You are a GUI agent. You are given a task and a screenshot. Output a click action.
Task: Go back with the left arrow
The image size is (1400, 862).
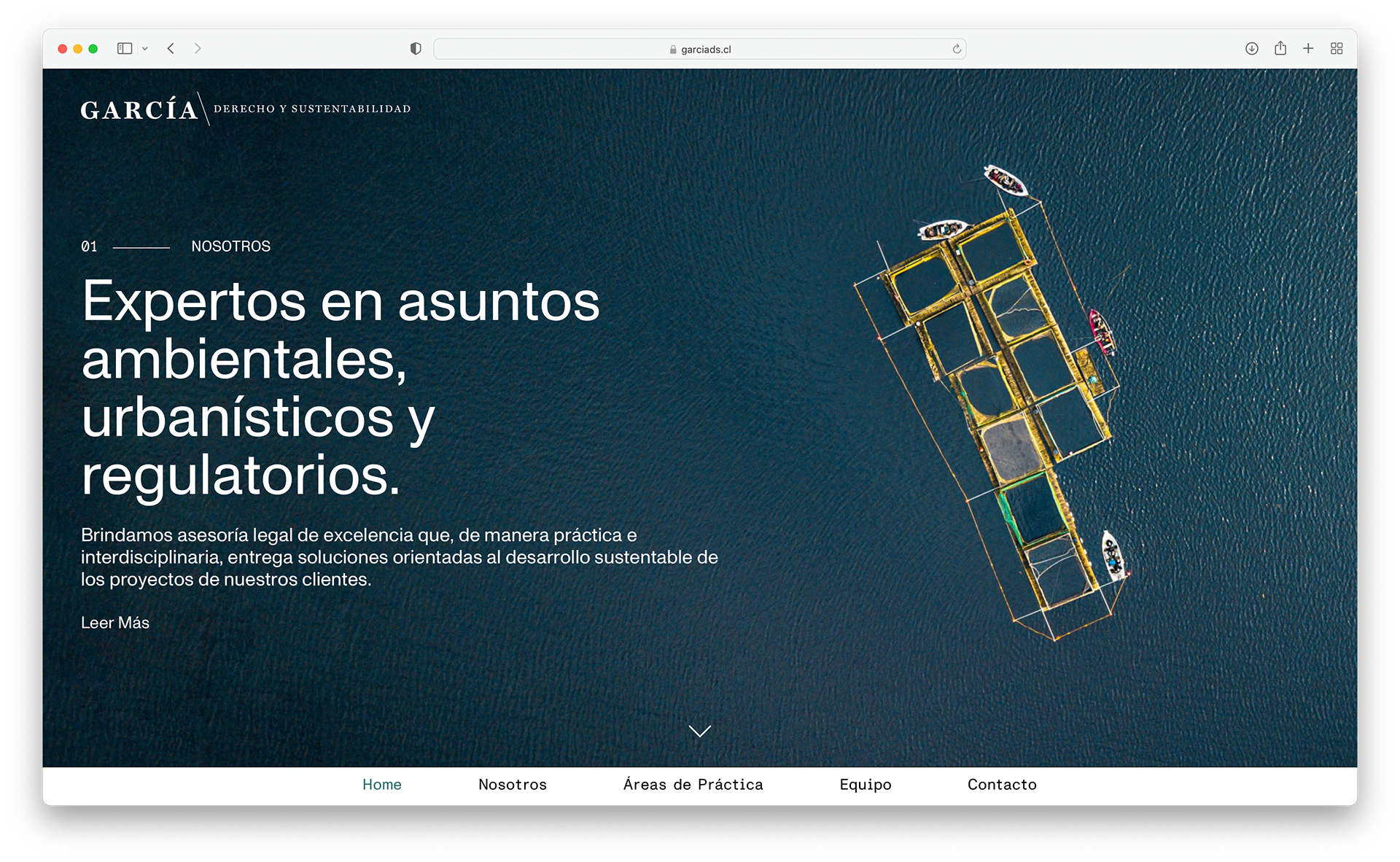click(x=171, y=49)
